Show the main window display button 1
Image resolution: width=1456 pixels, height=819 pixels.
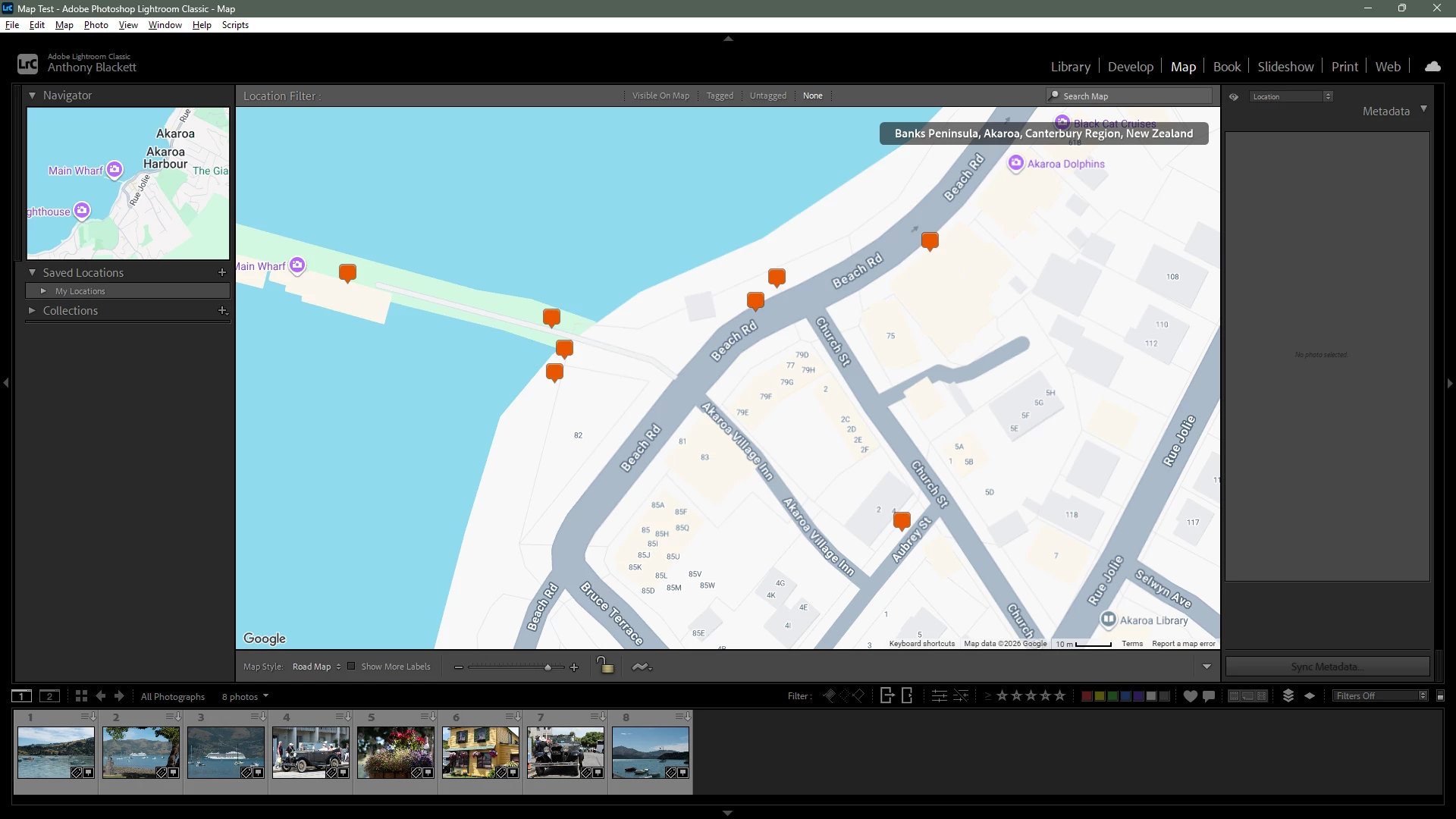pos(21,696)
